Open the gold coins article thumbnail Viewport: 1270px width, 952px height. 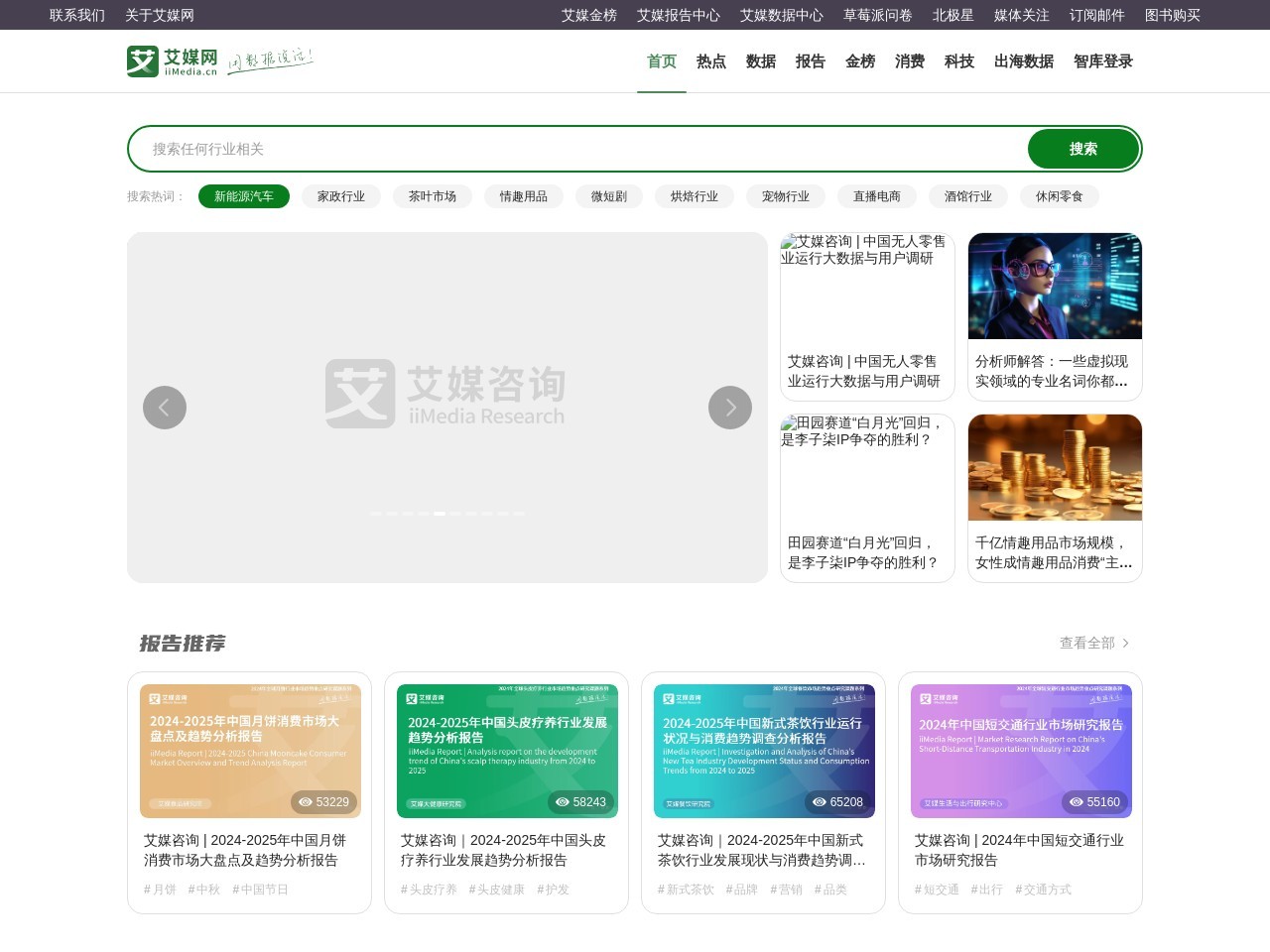pos(1055,468)
